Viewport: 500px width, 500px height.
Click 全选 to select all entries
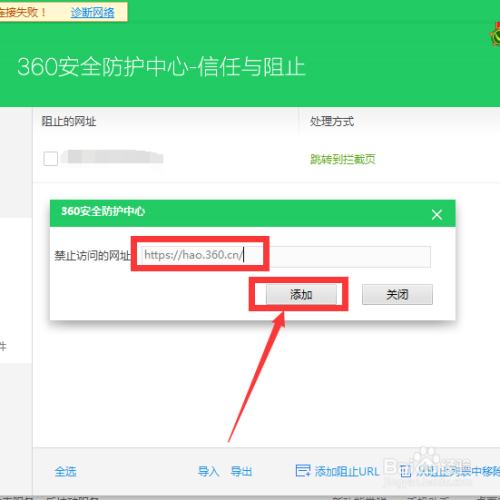65,471
